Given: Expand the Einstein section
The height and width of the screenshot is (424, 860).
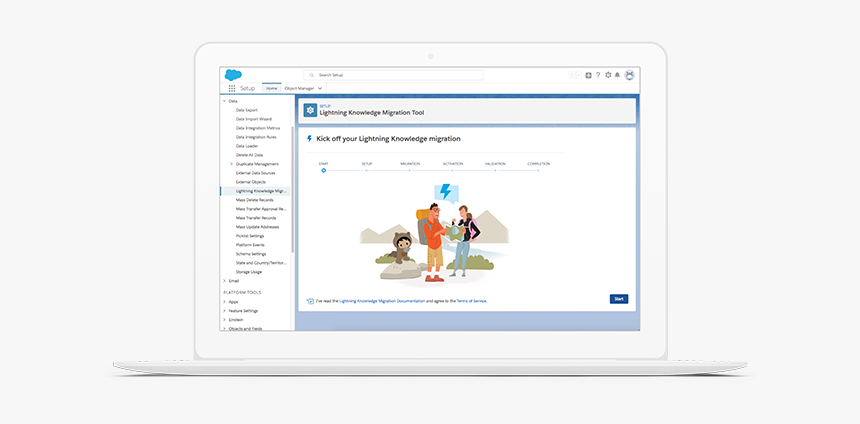Looking at the screenshot, I should point(224,320).
